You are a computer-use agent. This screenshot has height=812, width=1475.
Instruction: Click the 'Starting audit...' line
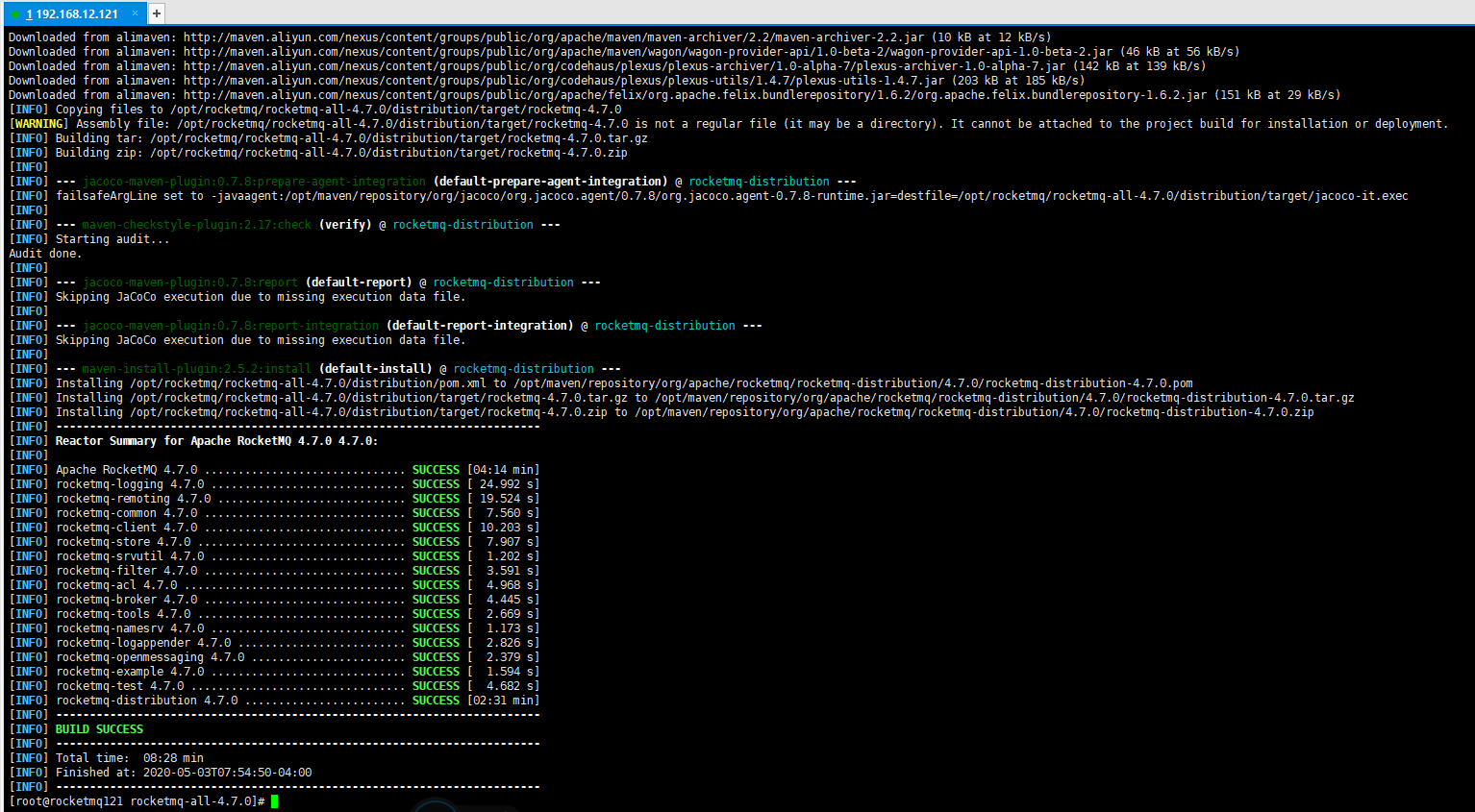pos(89,239)
